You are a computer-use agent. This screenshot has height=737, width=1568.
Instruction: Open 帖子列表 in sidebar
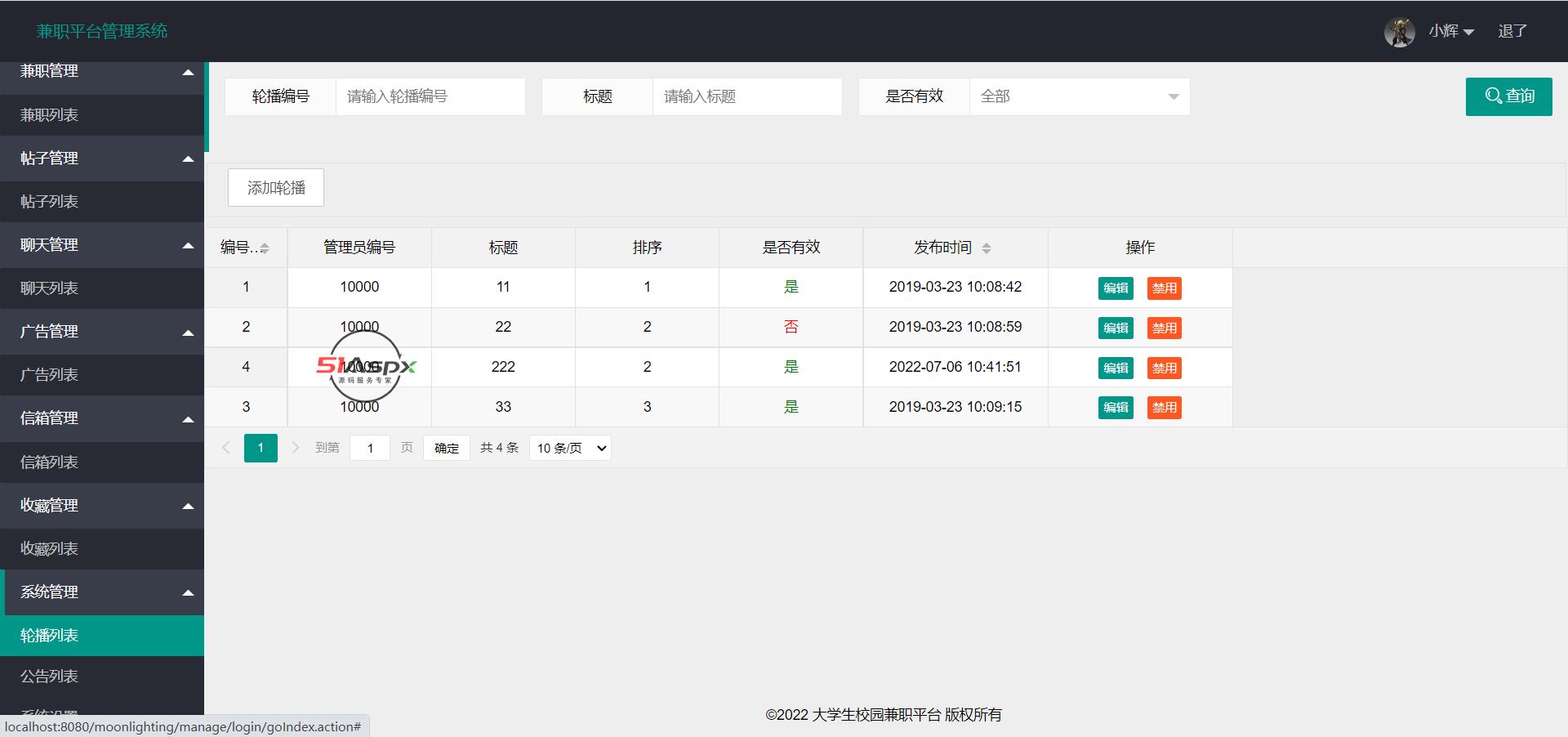102,202
